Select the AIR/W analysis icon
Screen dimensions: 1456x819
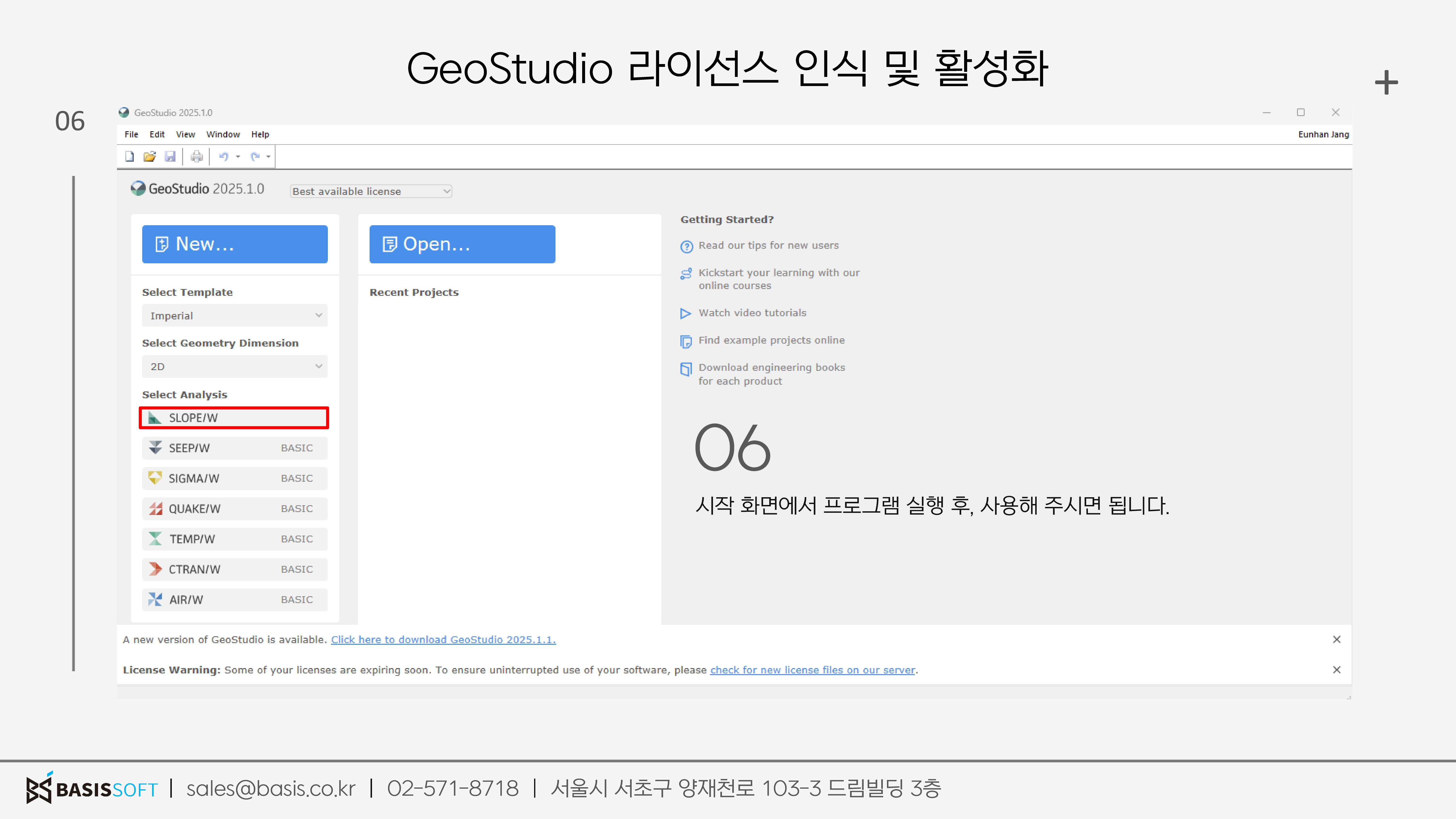(x=156, y=600)
